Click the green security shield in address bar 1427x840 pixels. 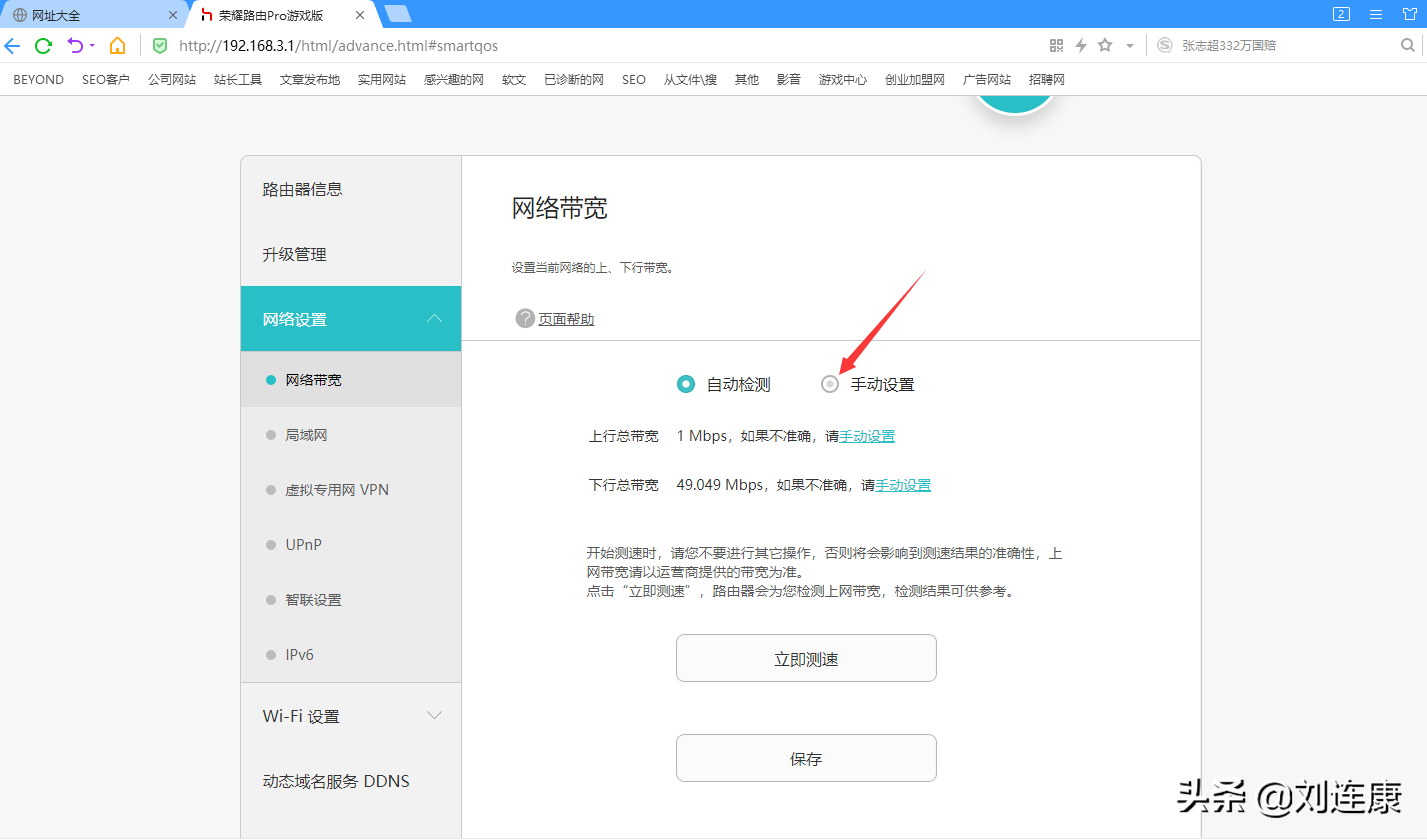[160, 45]
